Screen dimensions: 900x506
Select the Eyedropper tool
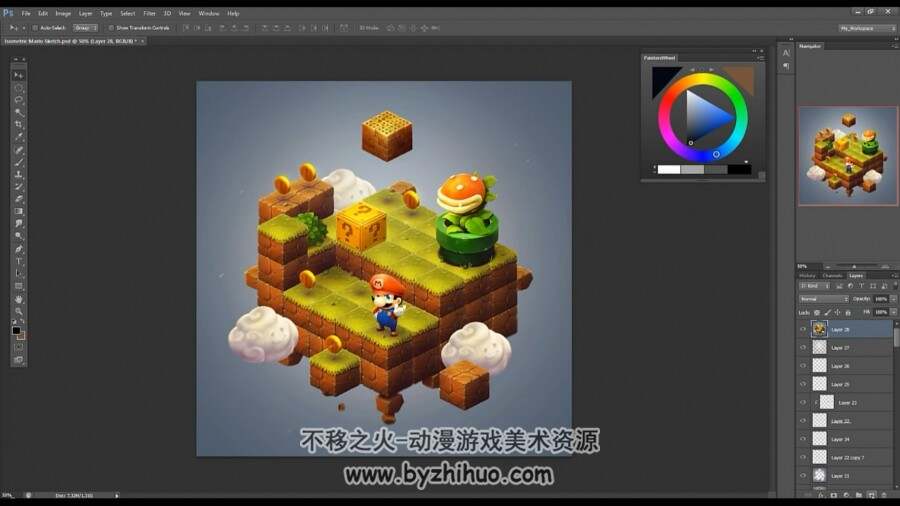tap(18, 137)
